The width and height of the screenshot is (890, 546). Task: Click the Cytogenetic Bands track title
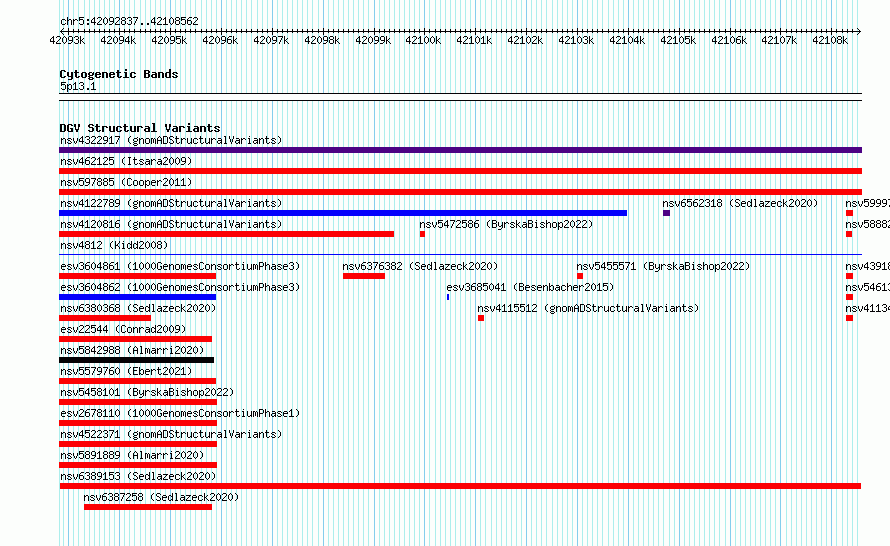[x=119, y=74]
